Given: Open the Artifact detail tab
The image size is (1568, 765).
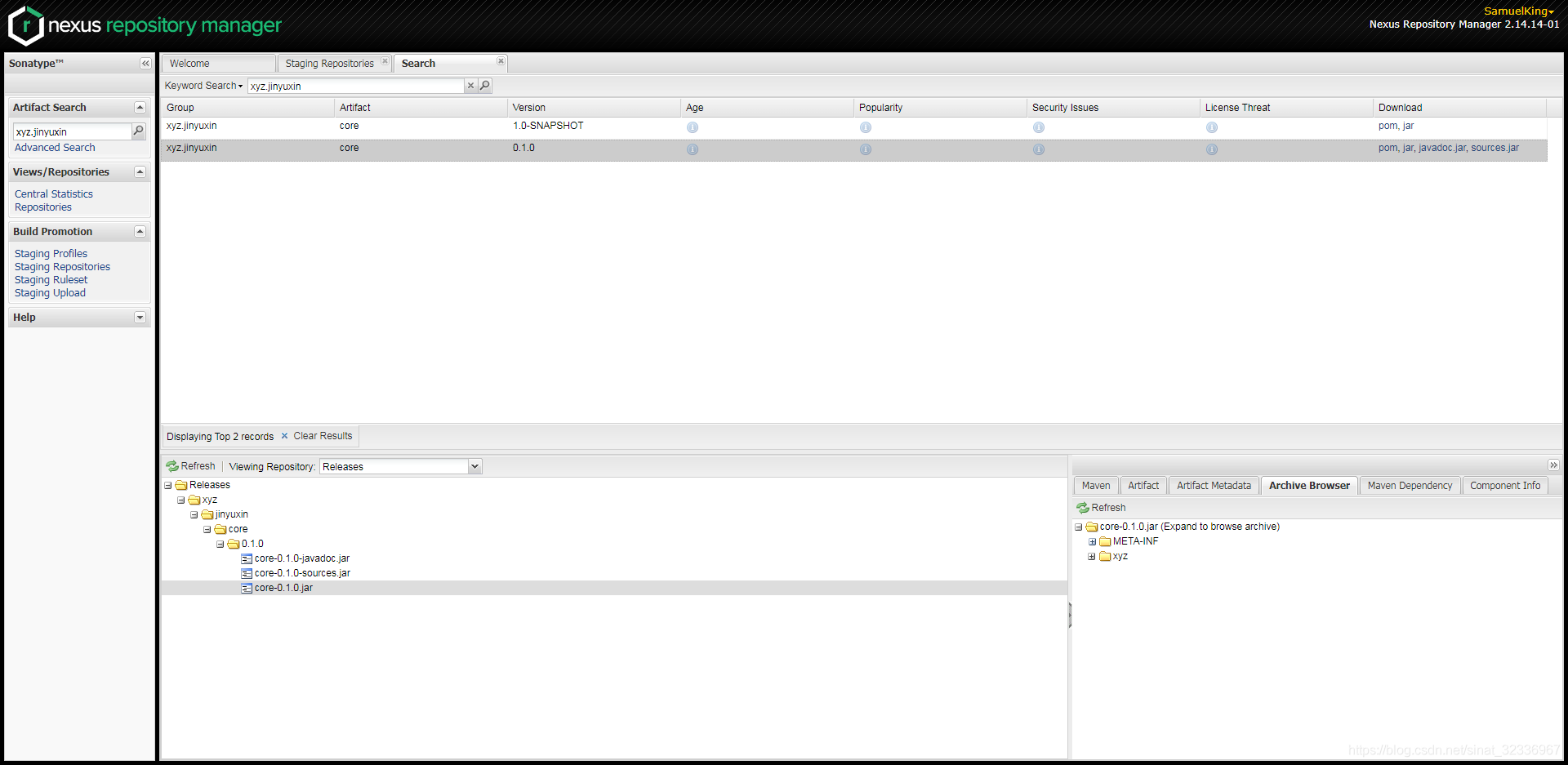Looking at the screenshot, I should (x=1143, y=485).
